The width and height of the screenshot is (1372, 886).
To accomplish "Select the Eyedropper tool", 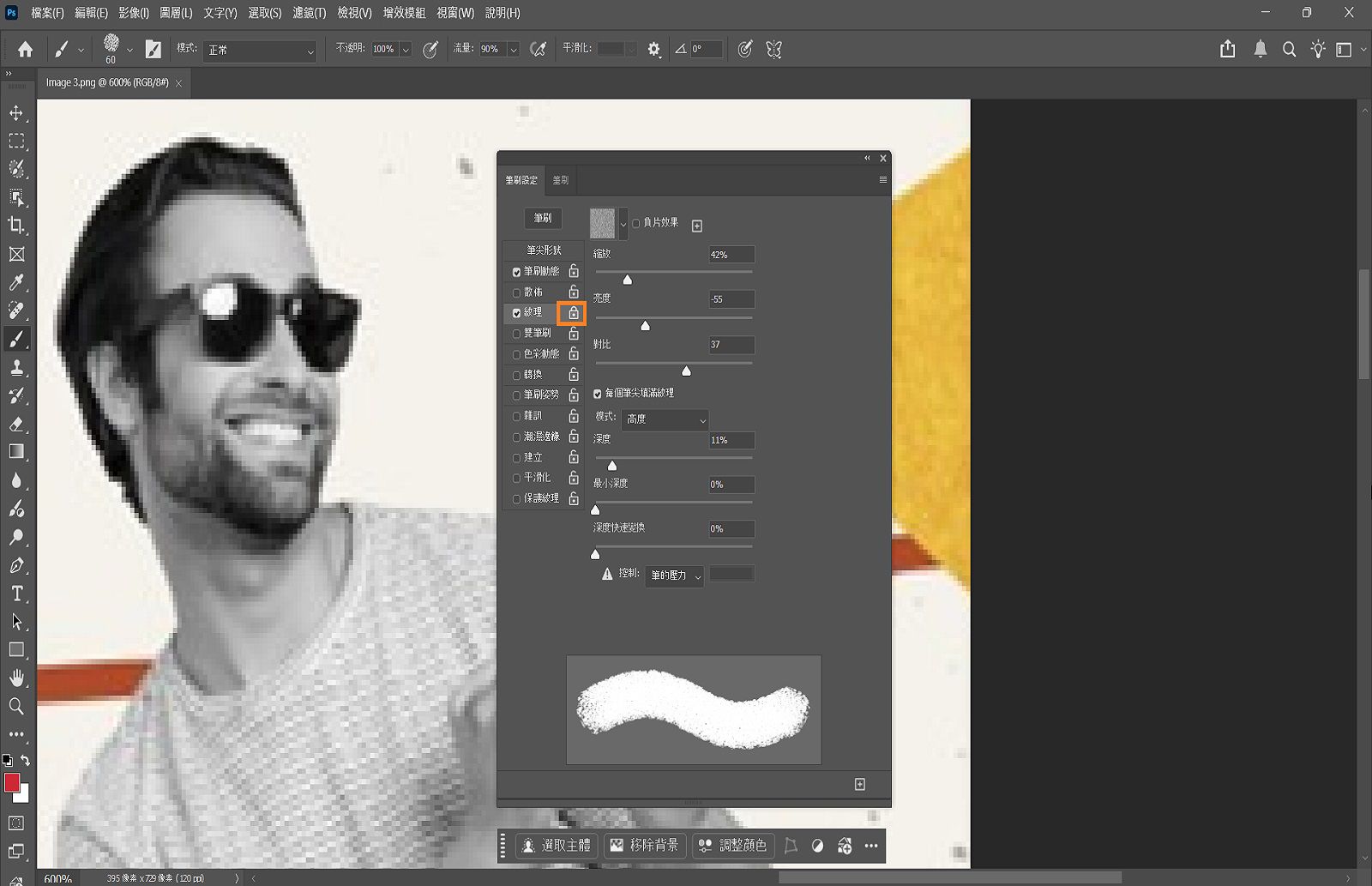I will pos(16,282).
